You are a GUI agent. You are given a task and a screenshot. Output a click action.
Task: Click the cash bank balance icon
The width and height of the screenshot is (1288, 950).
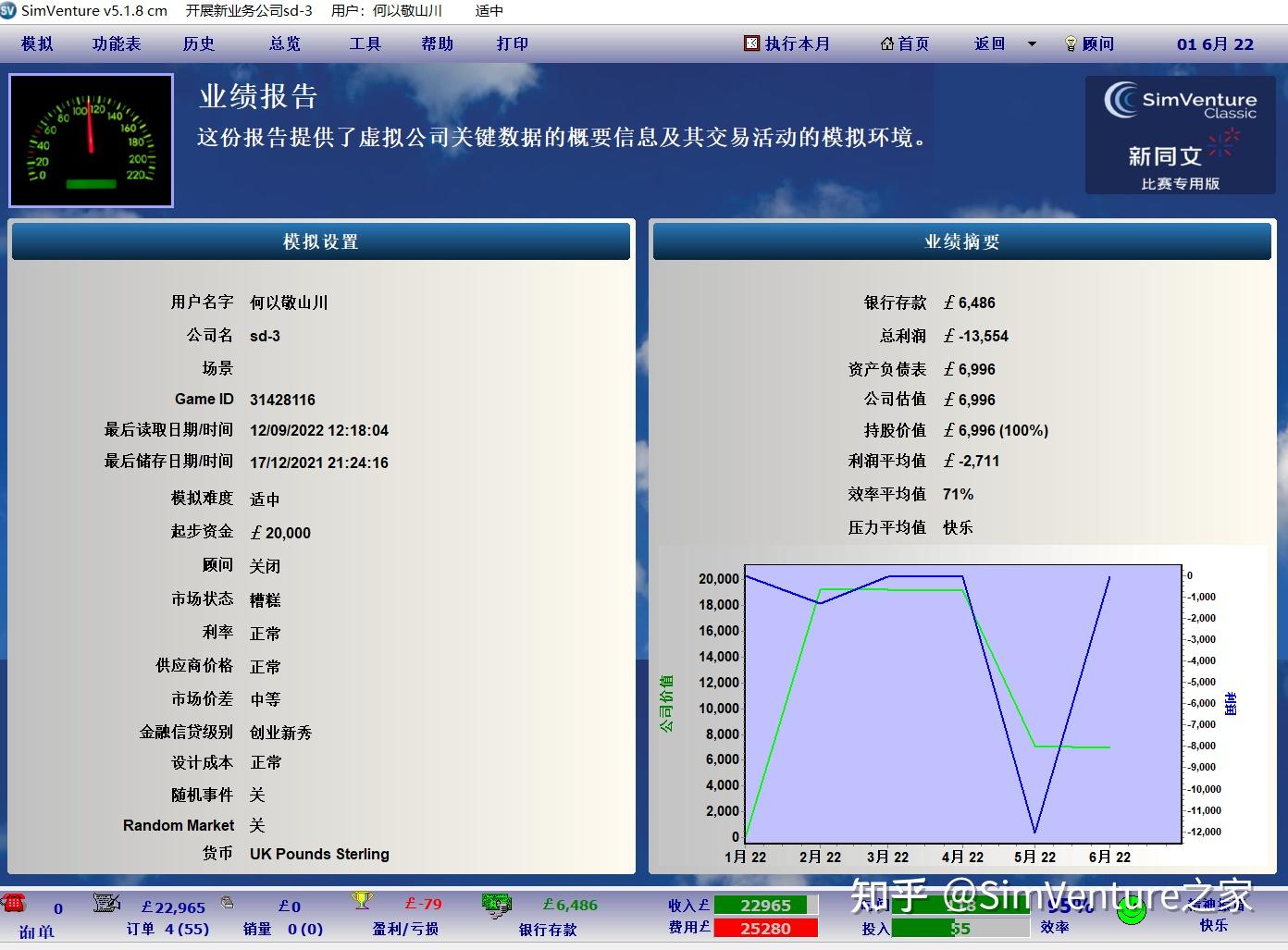[x=497, y=905]
